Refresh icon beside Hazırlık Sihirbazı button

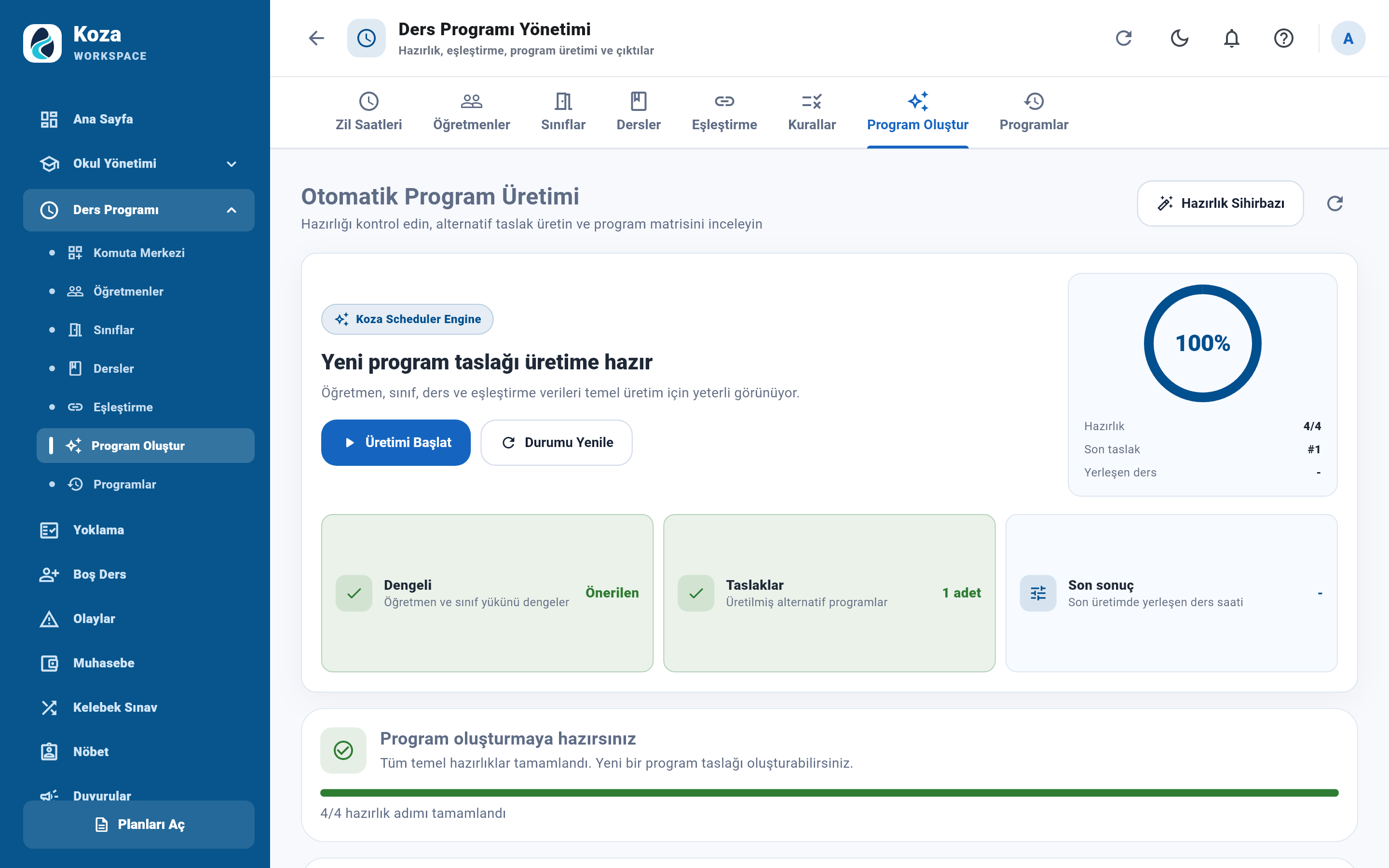point(1335,203)
